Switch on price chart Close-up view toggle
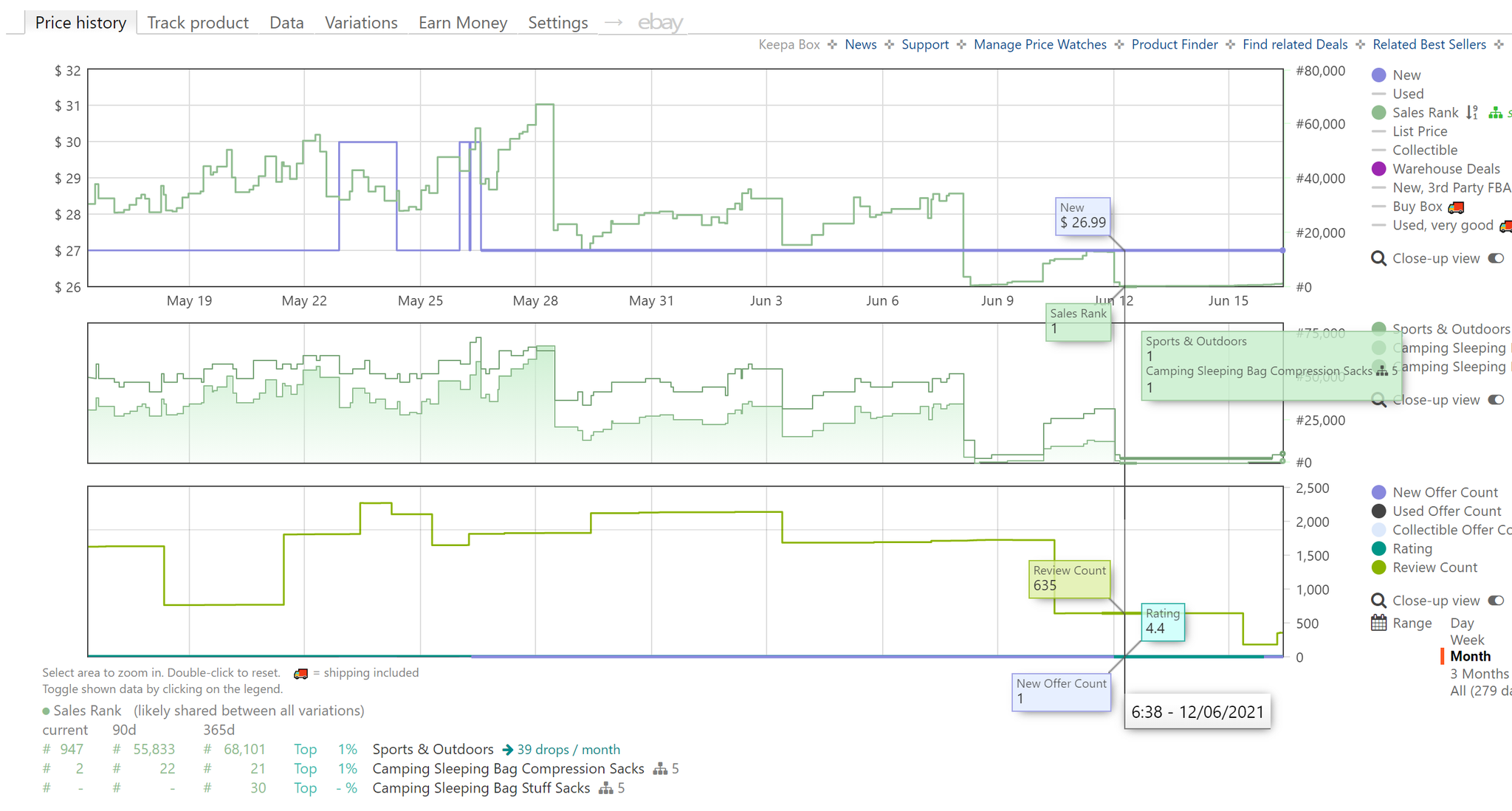 1496,258
